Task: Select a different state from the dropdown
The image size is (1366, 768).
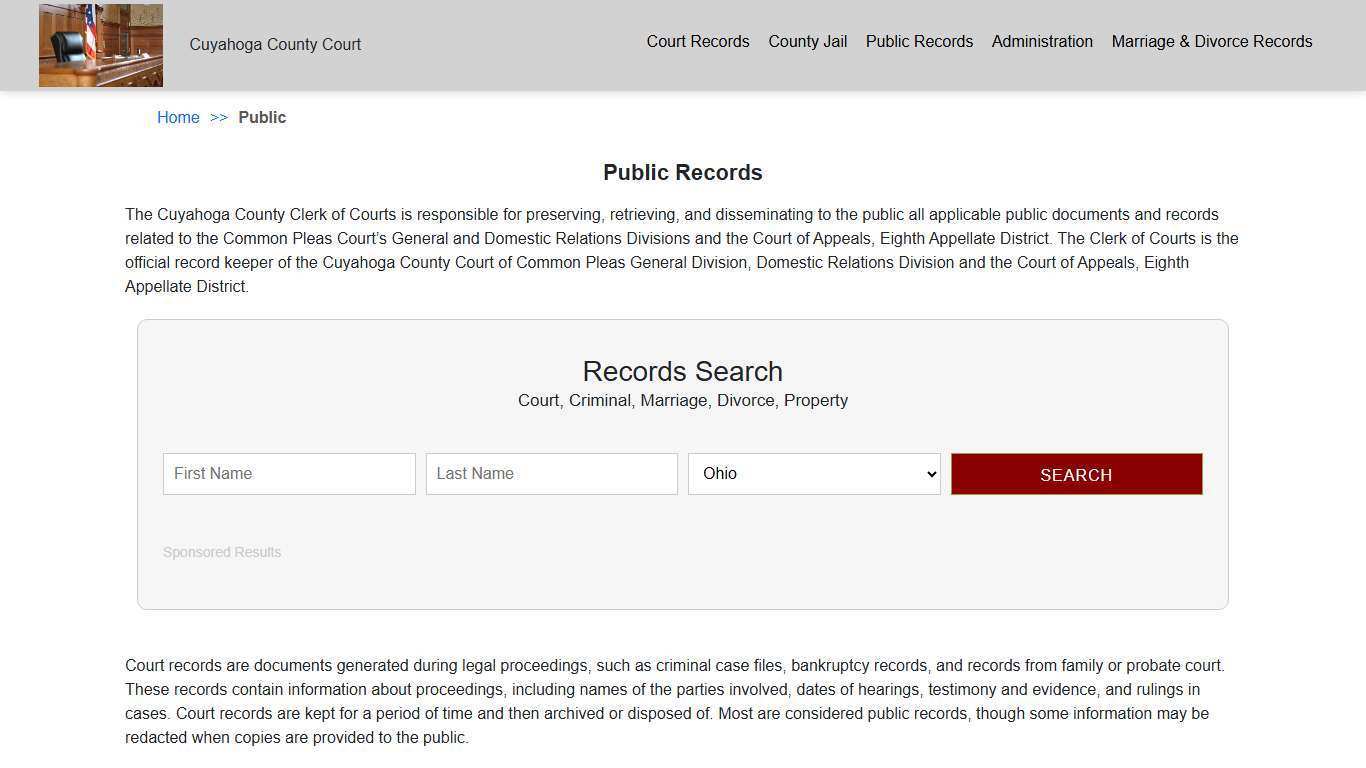Action: tap(813, 473)
